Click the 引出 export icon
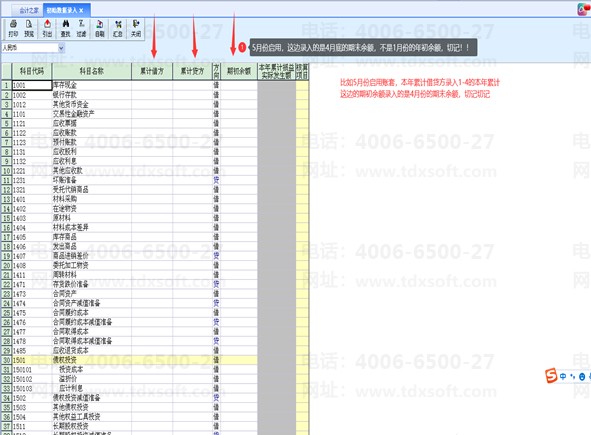The width and height of the screenshot is (591, 435). 47,28
